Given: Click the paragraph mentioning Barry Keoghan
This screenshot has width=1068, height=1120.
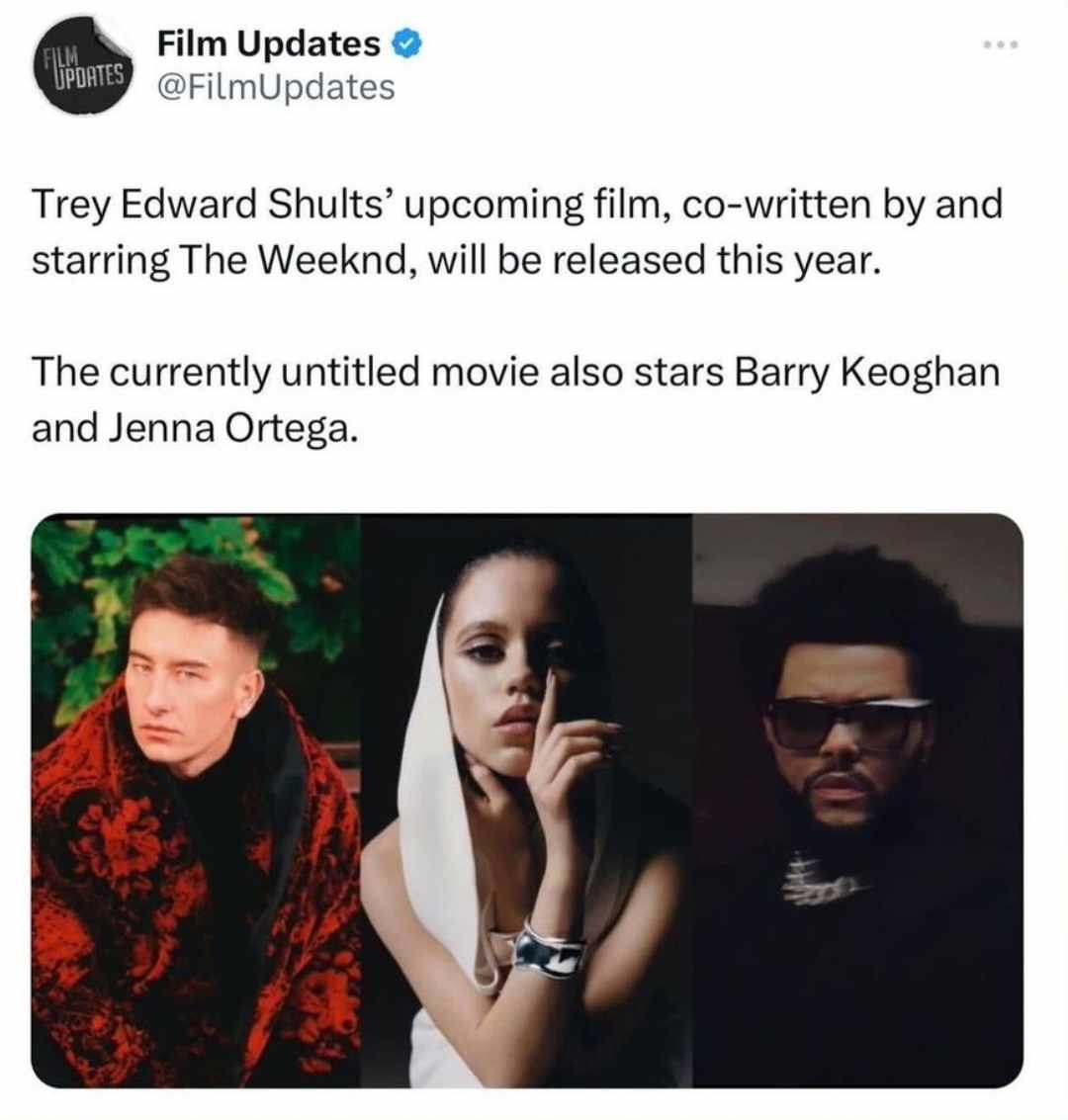Looking at the screenshot, I should tap(515, 400).
